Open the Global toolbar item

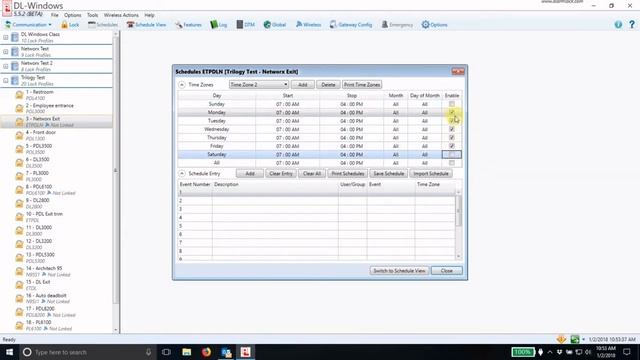coord(275,24)
